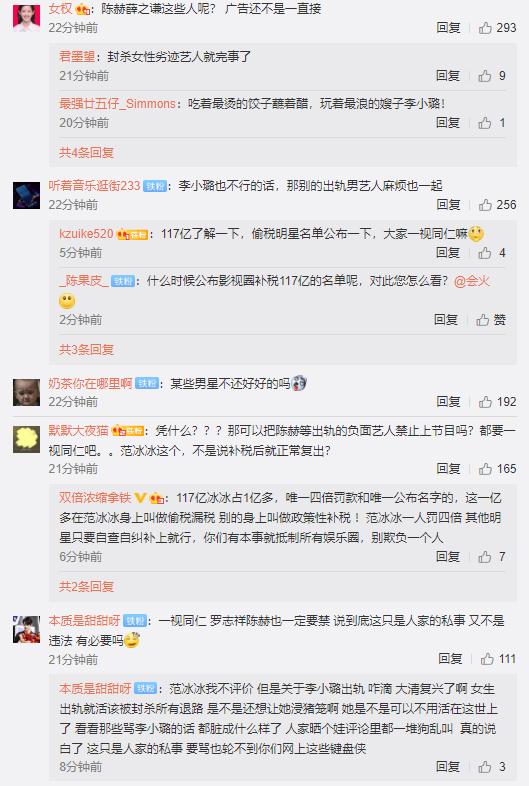Viewport: 529px width, 786px height.
Task: Click thumbs-up 赞 on _陈果皮_'s reply
Action: point(490,320)
